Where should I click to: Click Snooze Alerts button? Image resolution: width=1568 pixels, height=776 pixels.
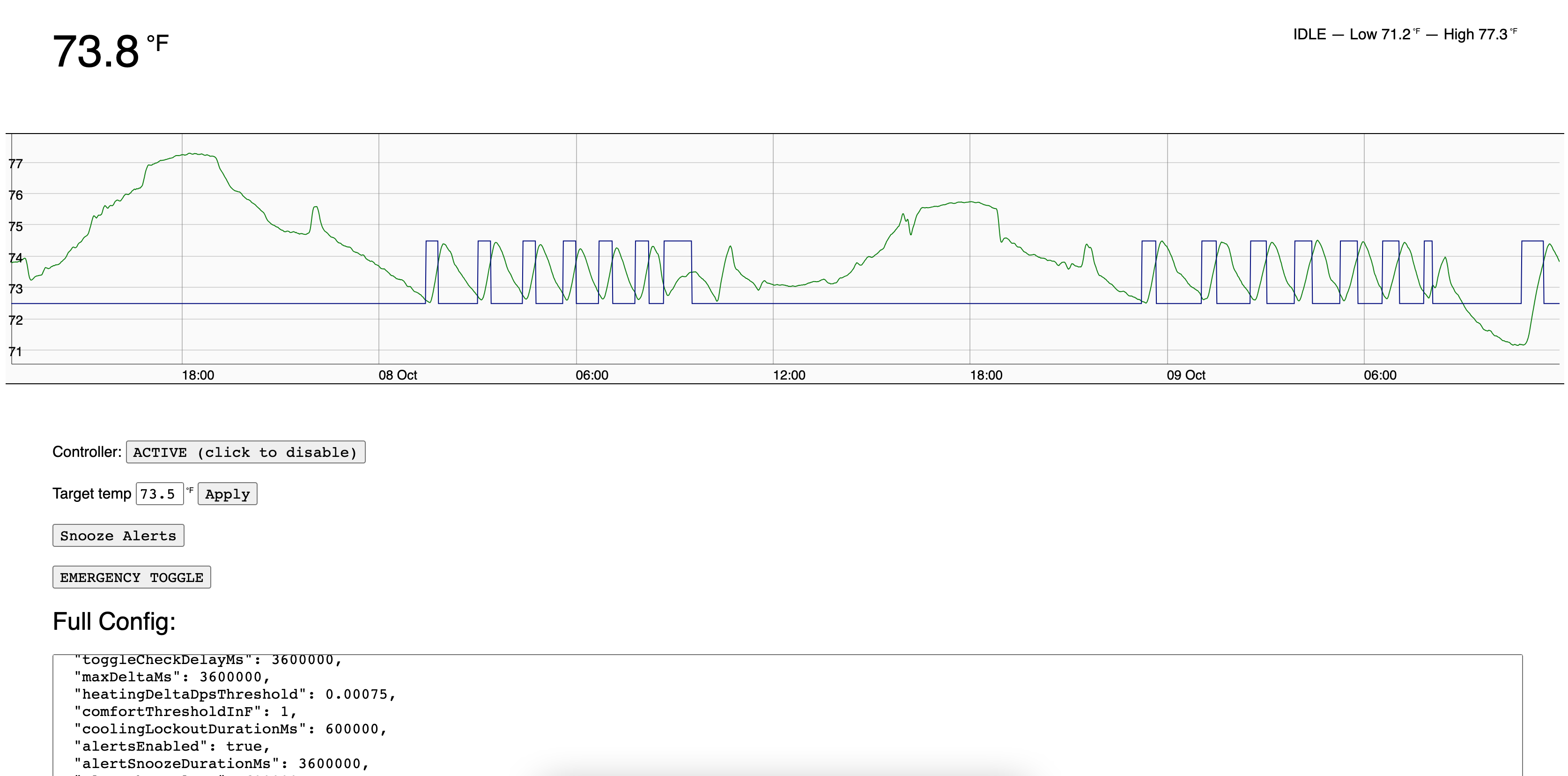[x=118, y=536]
